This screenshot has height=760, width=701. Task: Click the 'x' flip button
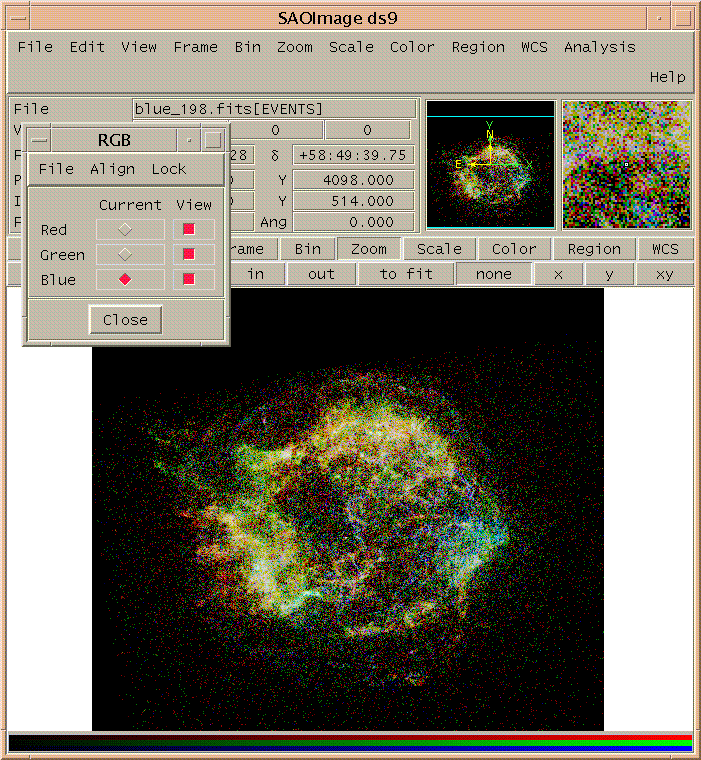(x=558, y=274)
